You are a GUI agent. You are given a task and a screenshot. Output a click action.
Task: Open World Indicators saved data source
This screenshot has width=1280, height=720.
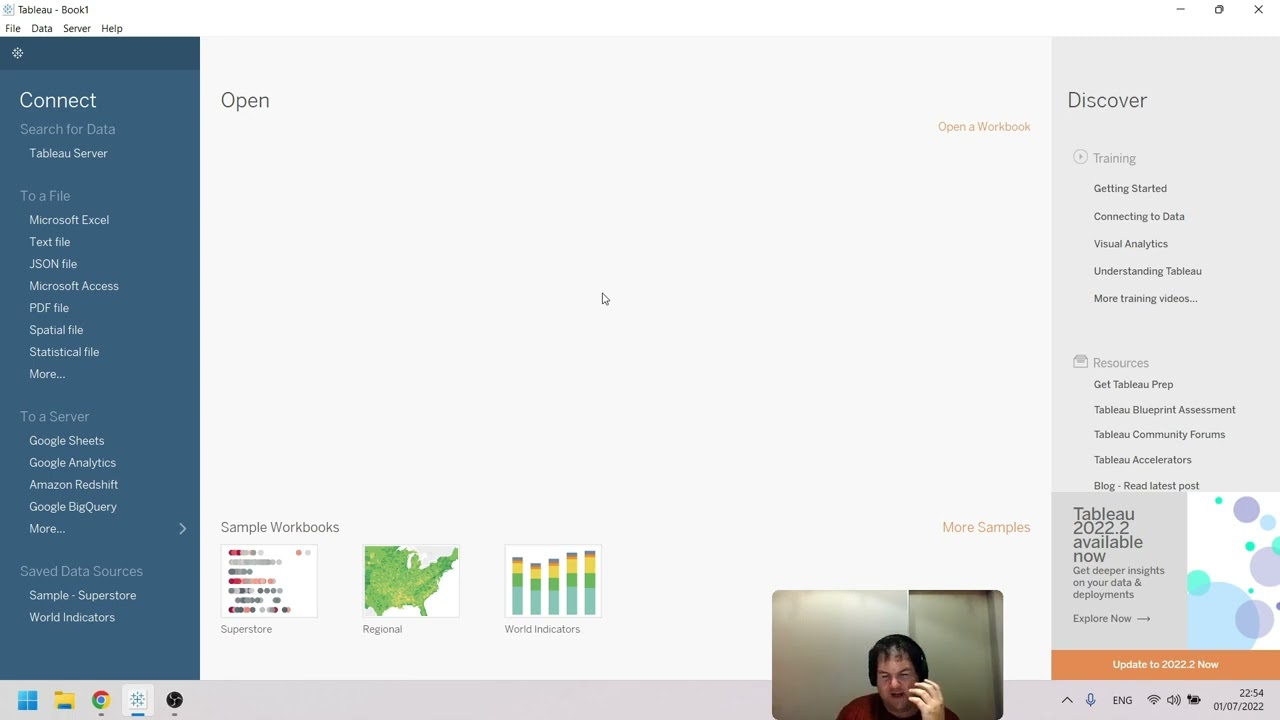point(72,617)
